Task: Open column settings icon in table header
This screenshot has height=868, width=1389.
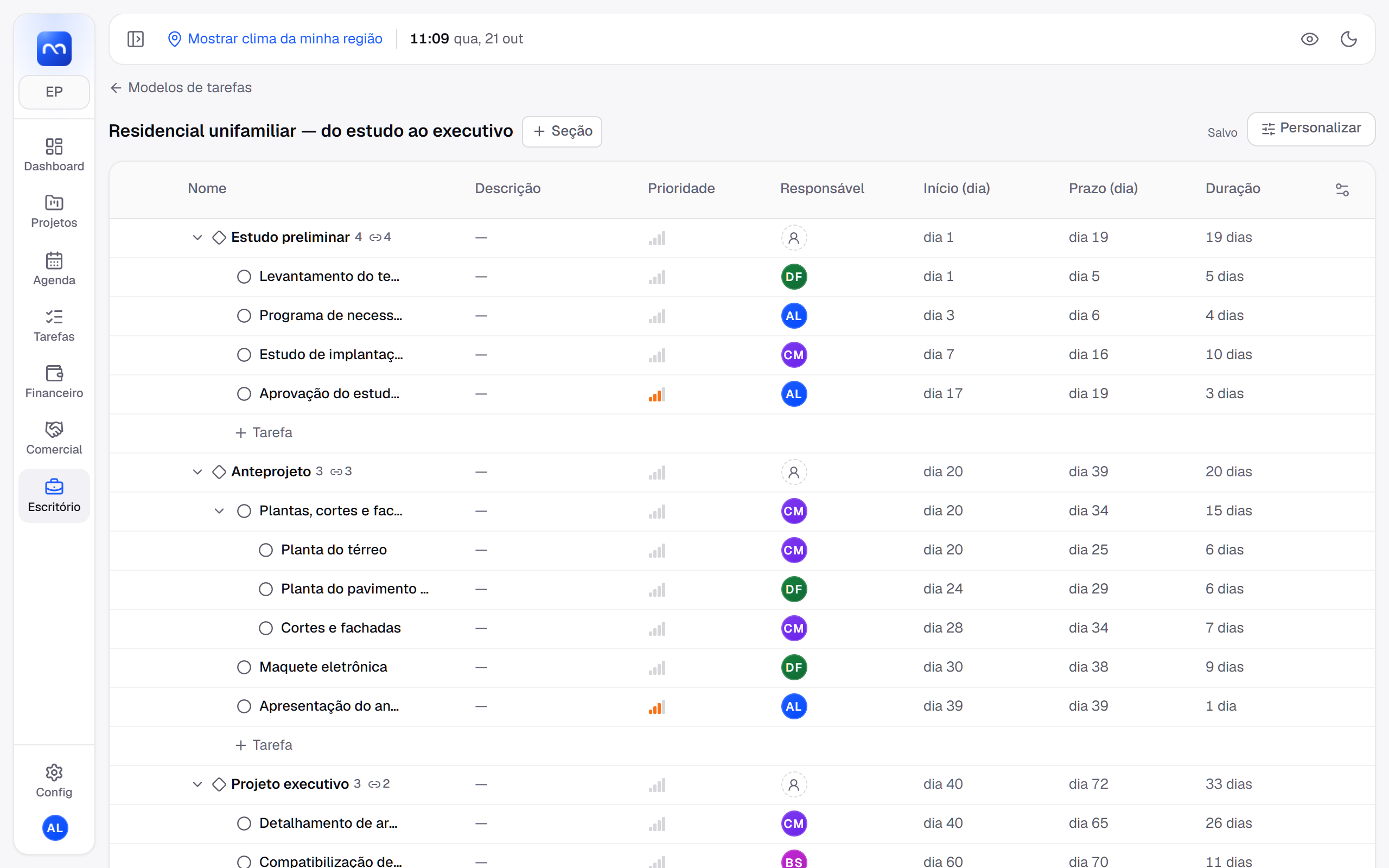Action: [x=1342, y=189]
